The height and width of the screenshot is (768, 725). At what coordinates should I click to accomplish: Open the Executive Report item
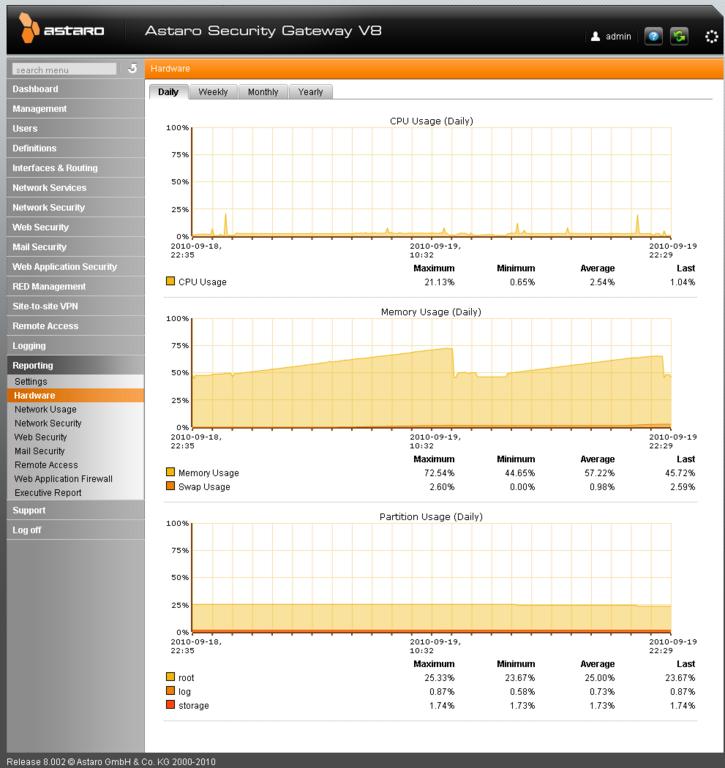tap(75, 493)
